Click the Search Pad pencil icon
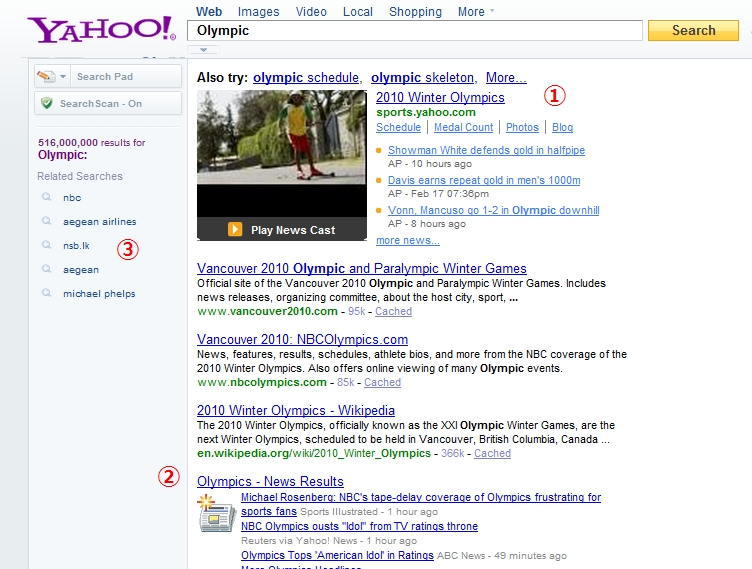Image resolution: width=752 pixels, height=569 pixels. pos(47,76)
